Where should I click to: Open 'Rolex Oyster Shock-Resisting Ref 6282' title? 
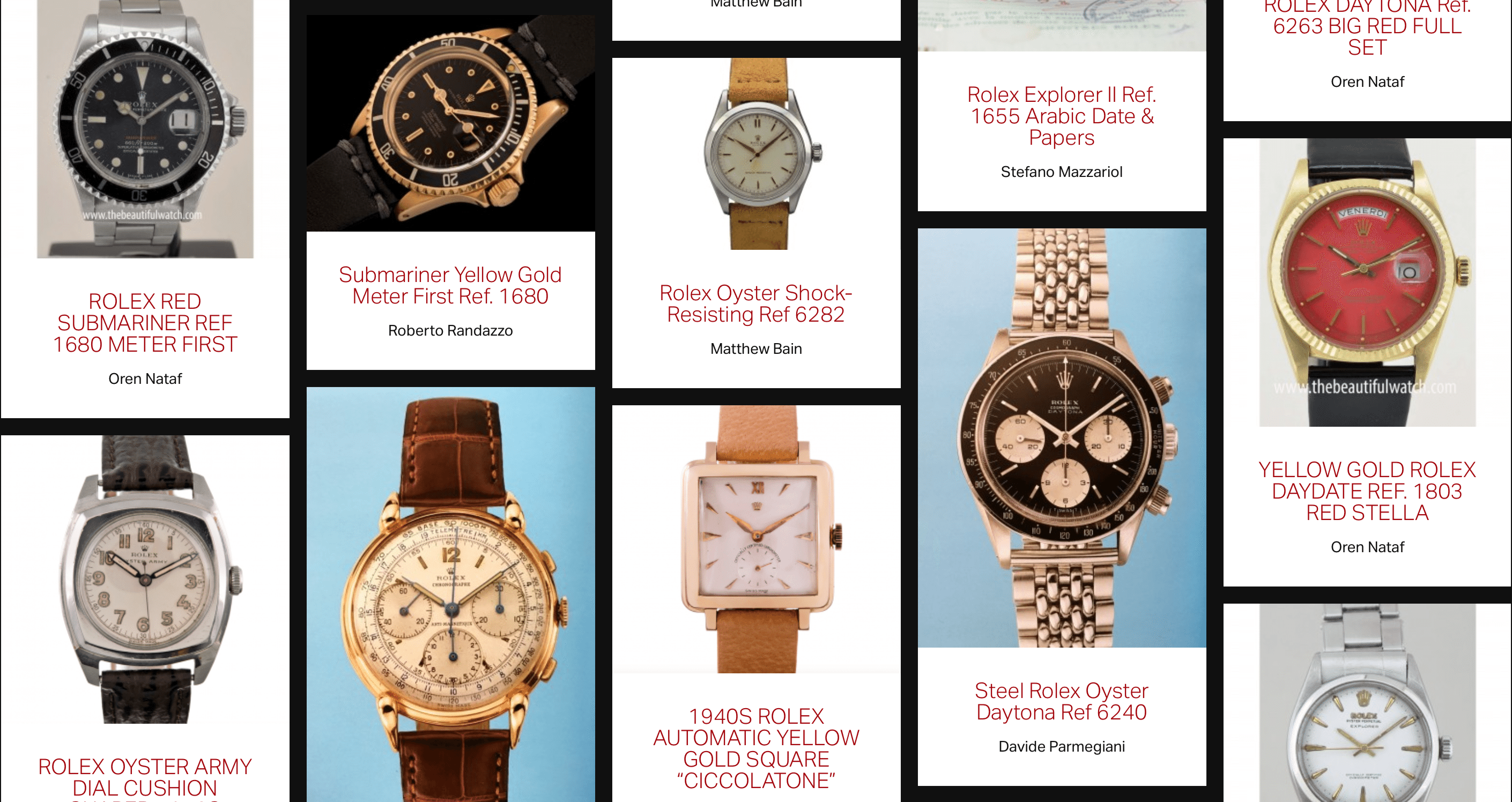click(x=757, y=304)
